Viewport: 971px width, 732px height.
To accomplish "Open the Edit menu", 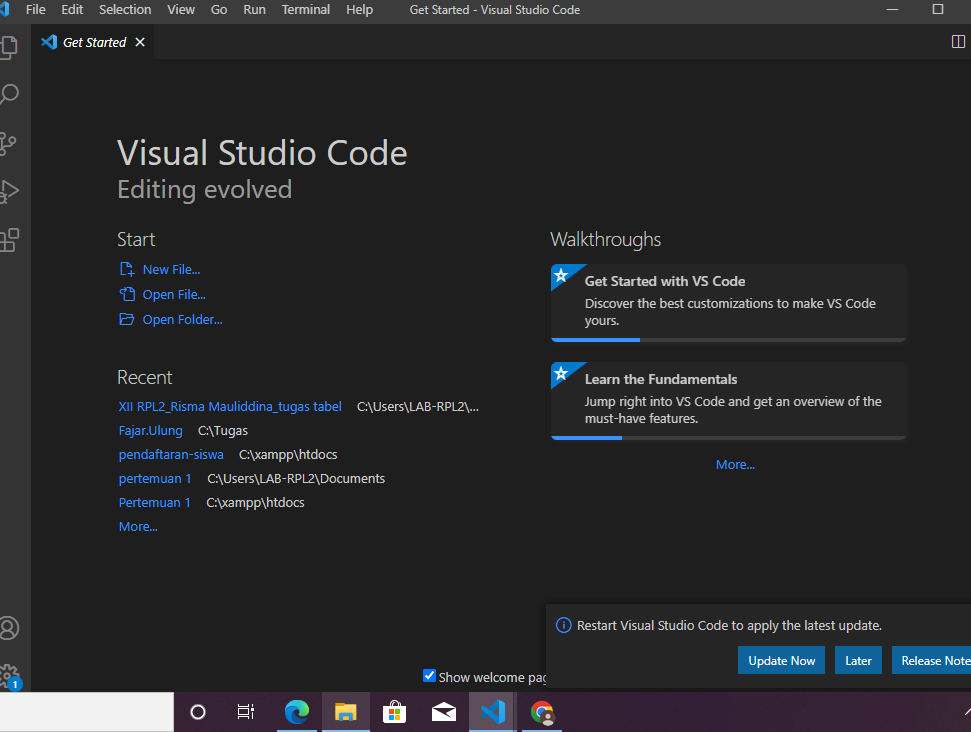I will [72, 10].
